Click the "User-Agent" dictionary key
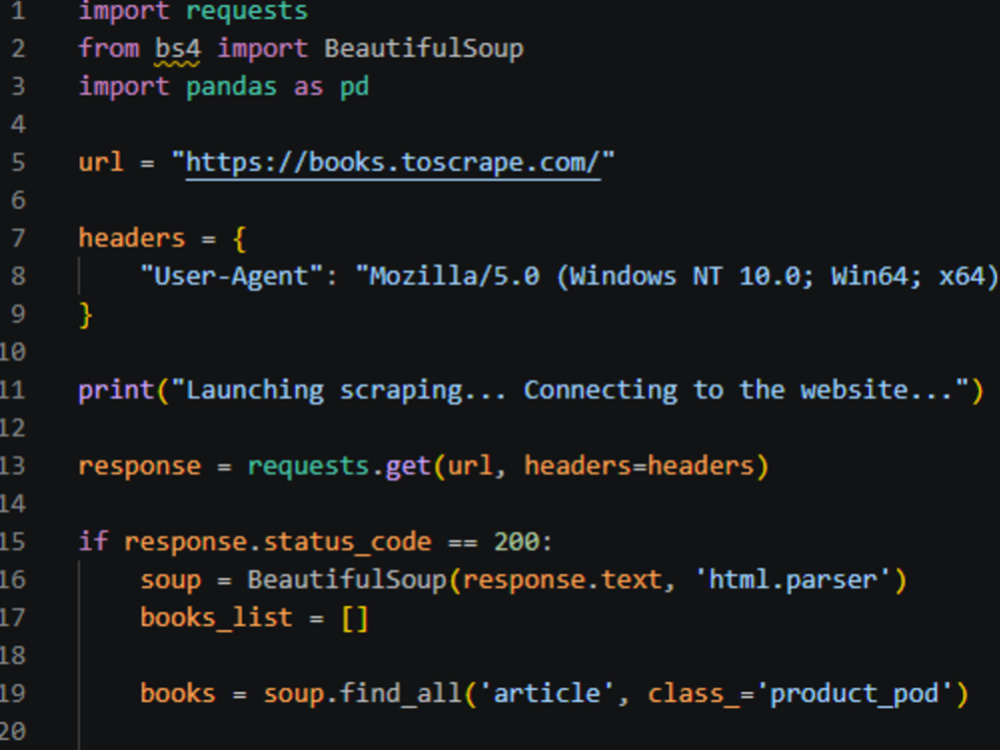Image resolution: width=1000 pixels, height=750 pixels. coord(232,276)
